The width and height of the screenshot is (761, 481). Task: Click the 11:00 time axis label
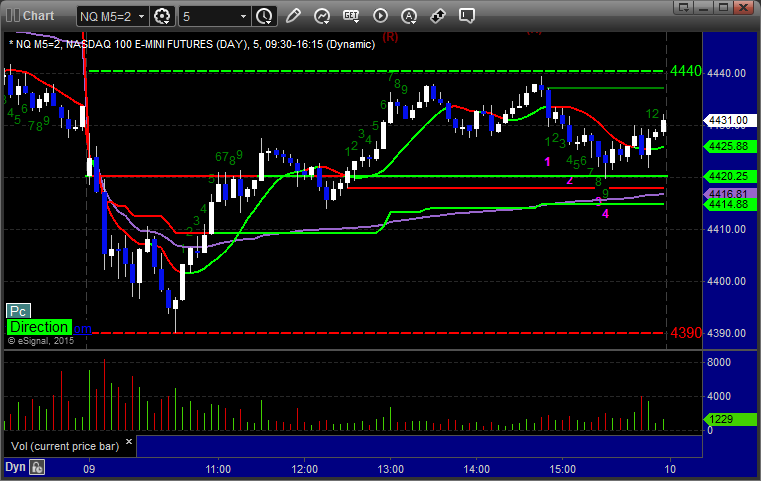pos(218,469)
